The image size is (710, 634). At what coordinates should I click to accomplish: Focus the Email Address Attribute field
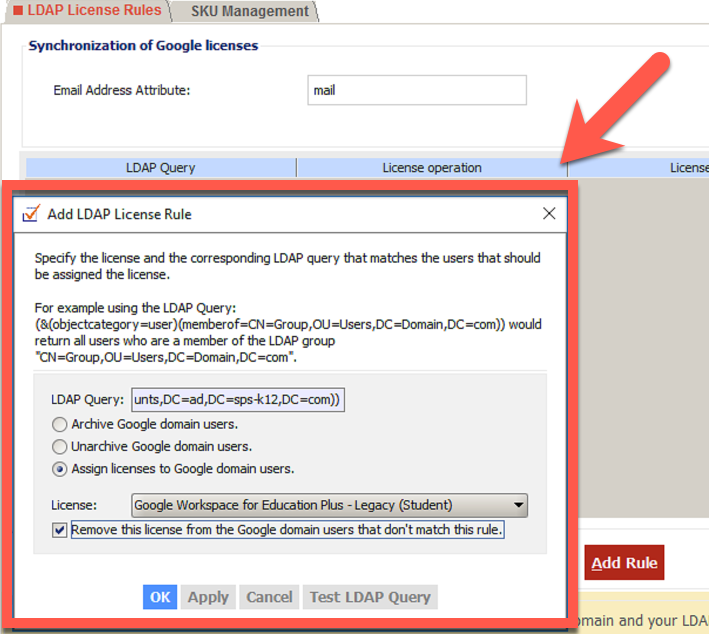click(416, 90)
